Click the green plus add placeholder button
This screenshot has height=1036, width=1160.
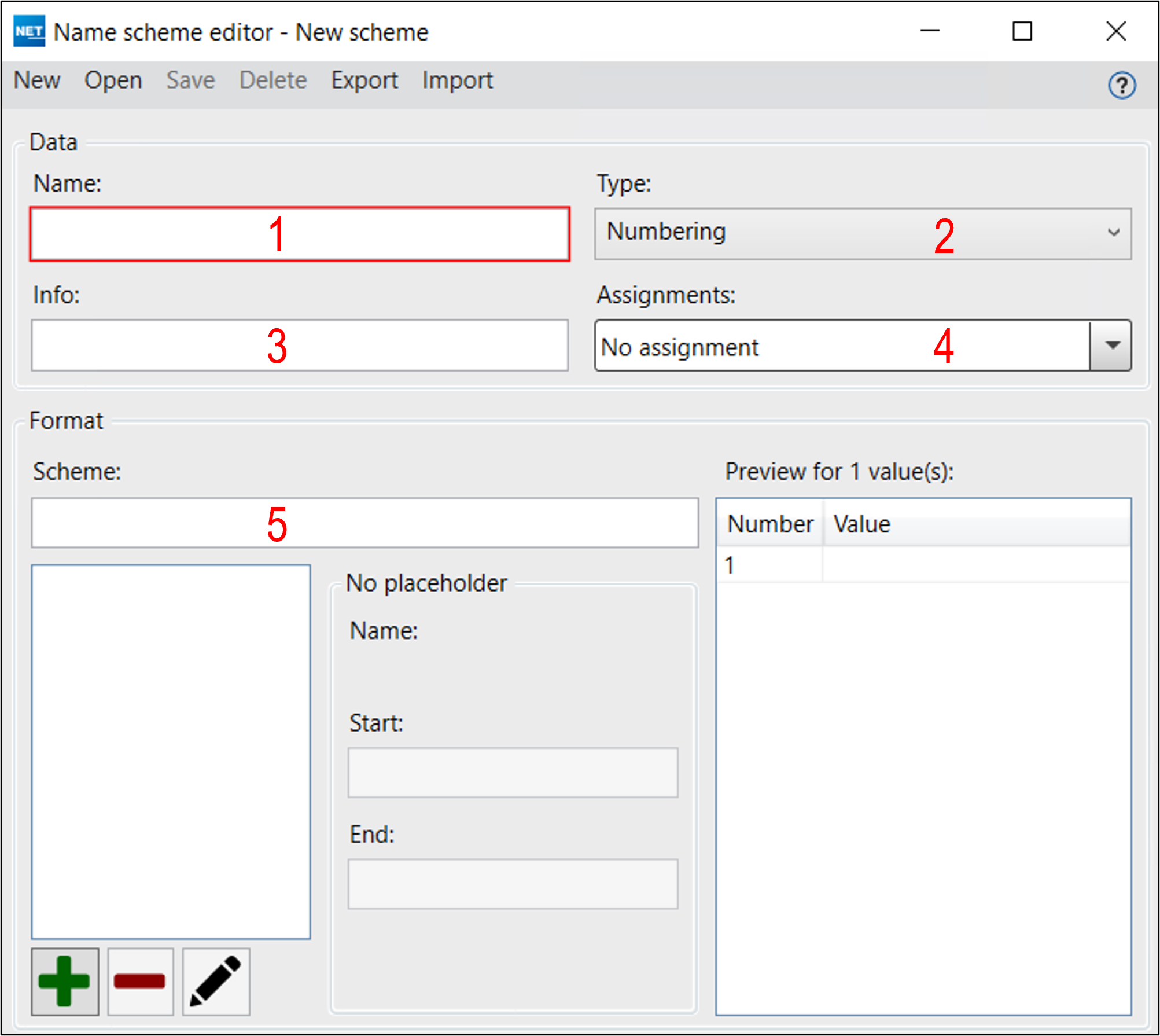[65, 982]
